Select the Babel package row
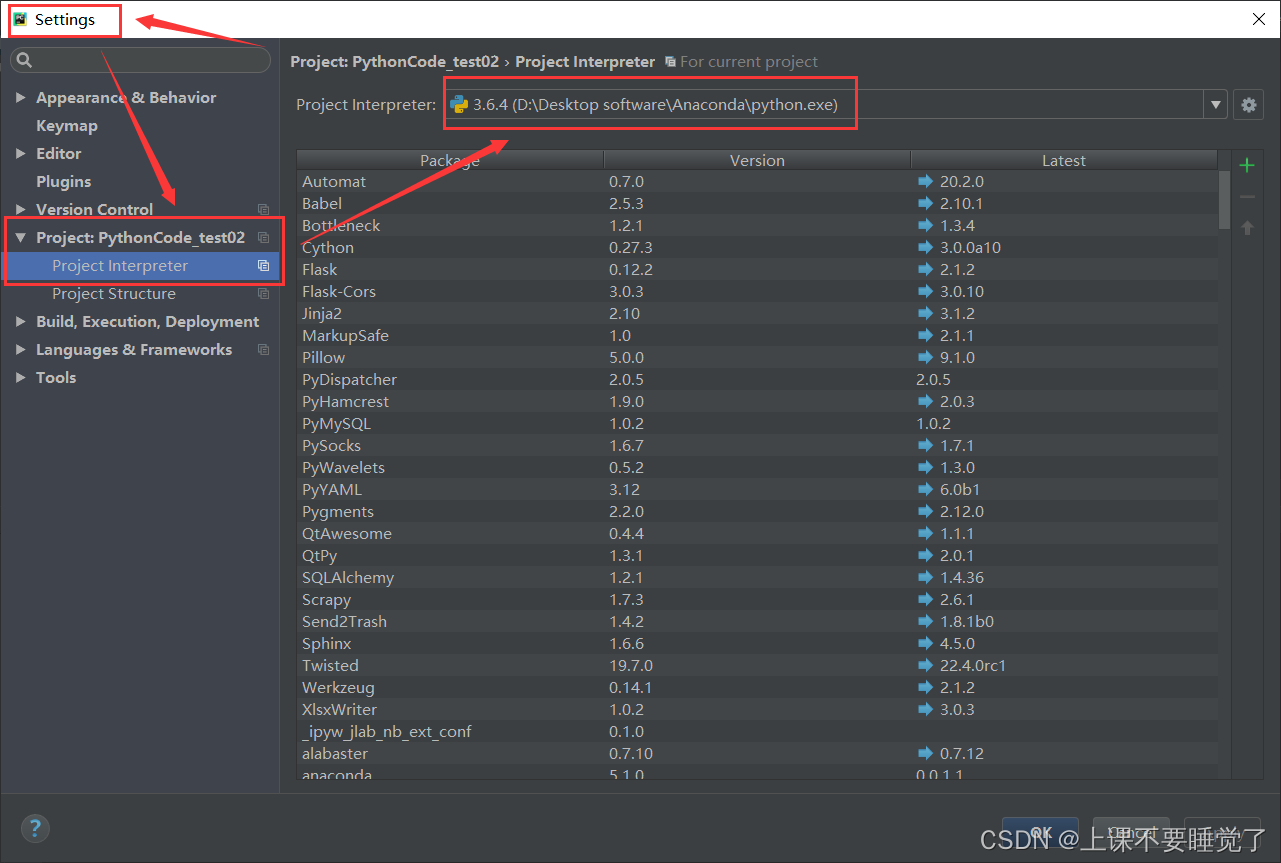This screenshot has height=863, width=1281. click(x=757, y=204)
